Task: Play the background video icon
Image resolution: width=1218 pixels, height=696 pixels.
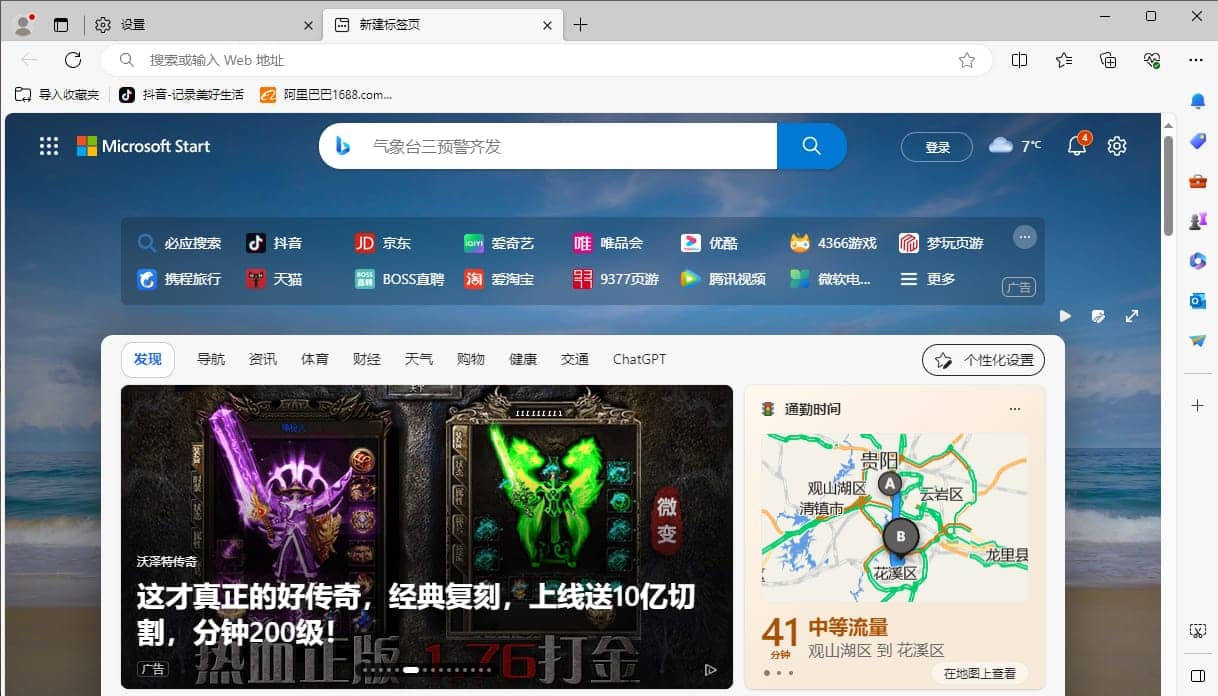Action: (1065, 316)
